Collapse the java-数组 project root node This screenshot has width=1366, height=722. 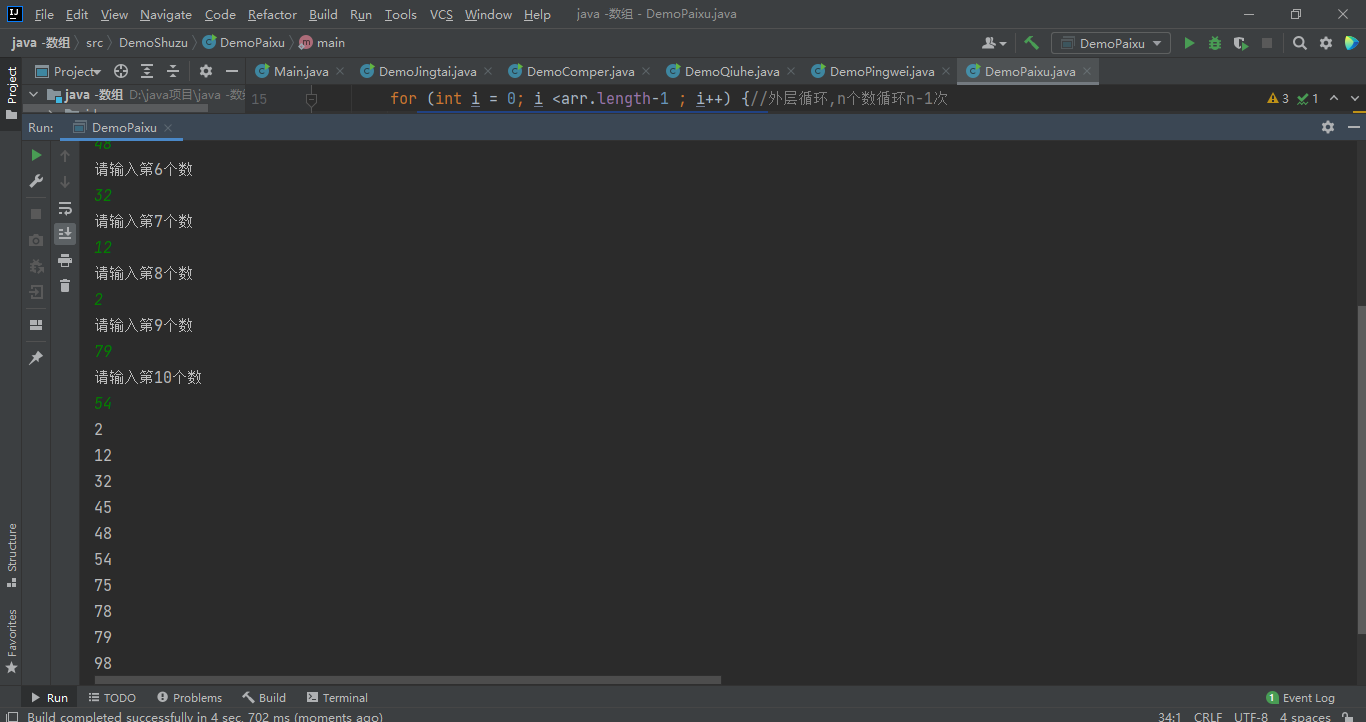(34, 94)
